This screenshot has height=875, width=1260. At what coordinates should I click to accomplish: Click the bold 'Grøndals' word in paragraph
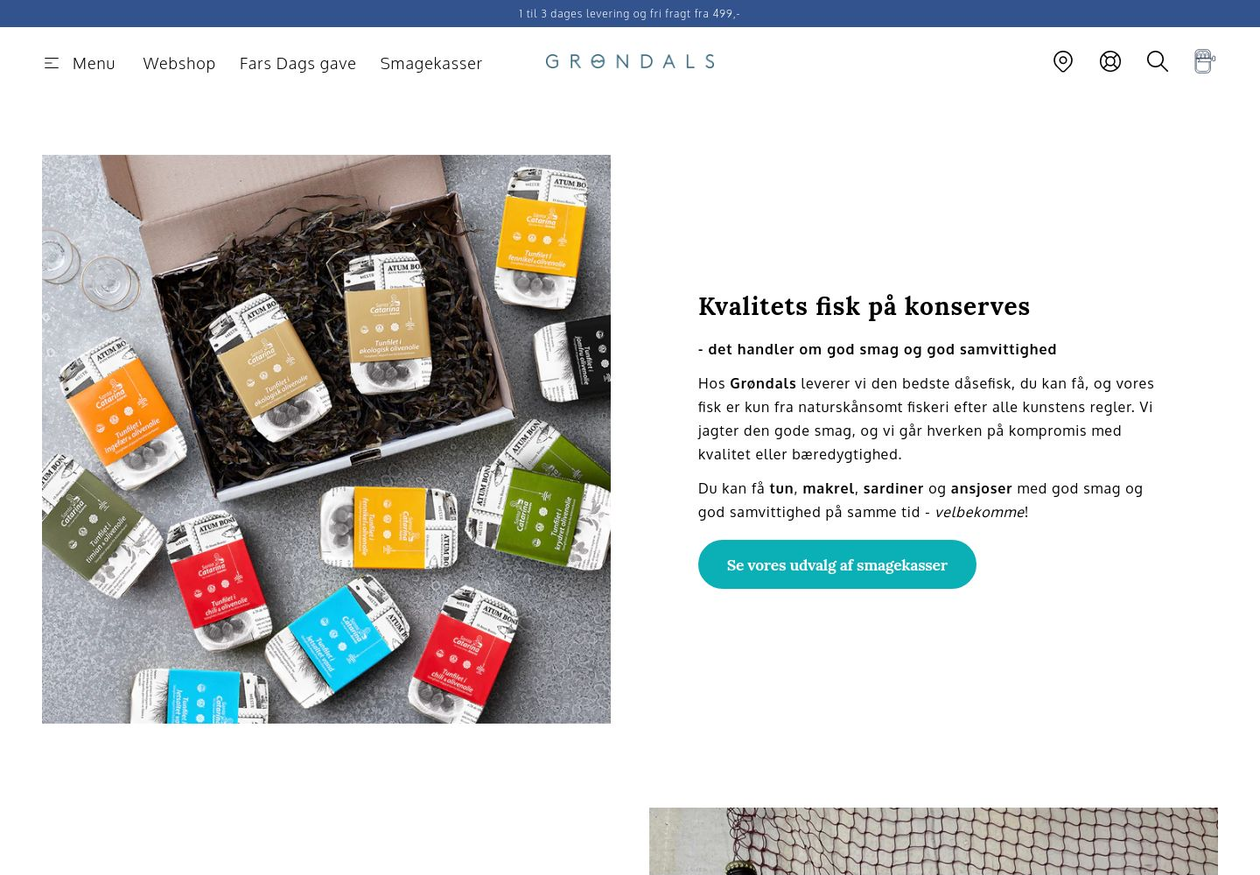point(763,383)
